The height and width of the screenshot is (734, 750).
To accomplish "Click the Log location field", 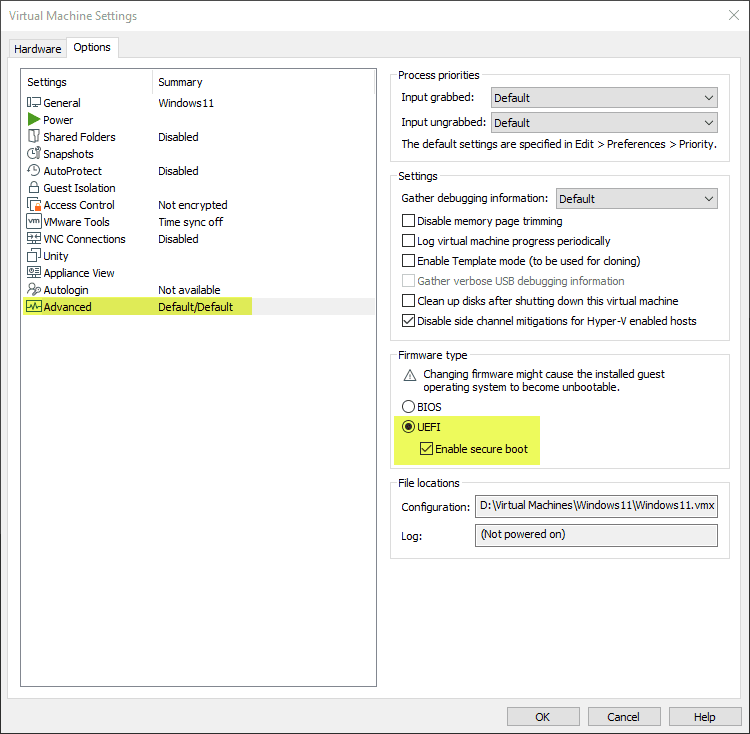I will (x=596, y=535).
